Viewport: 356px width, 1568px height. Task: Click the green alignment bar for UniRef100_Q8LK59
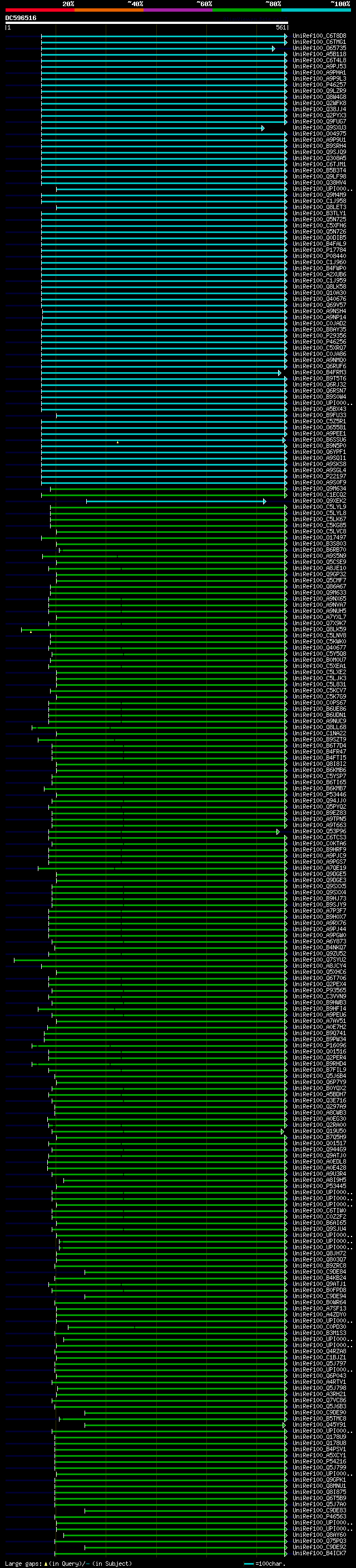155,630
